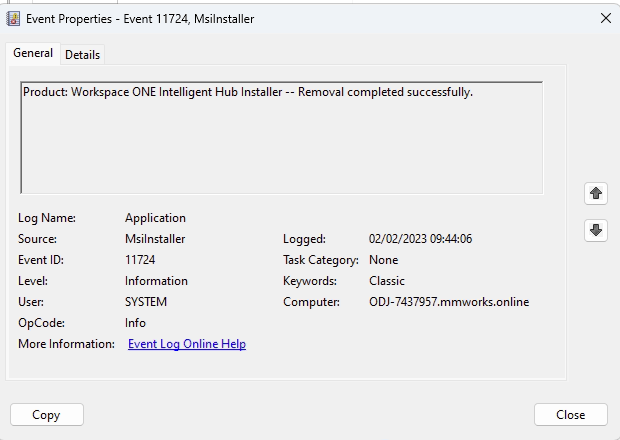The width and height of the screenshot is (620, 440).
Task: Go to previous event with up arrow
Action: (x=596, y=194)
